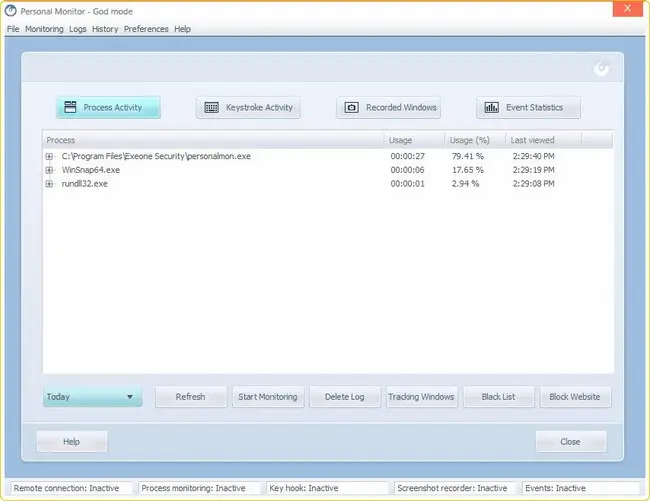Open the Logs menu
This screenshot has height=501, width=650.
78,29
